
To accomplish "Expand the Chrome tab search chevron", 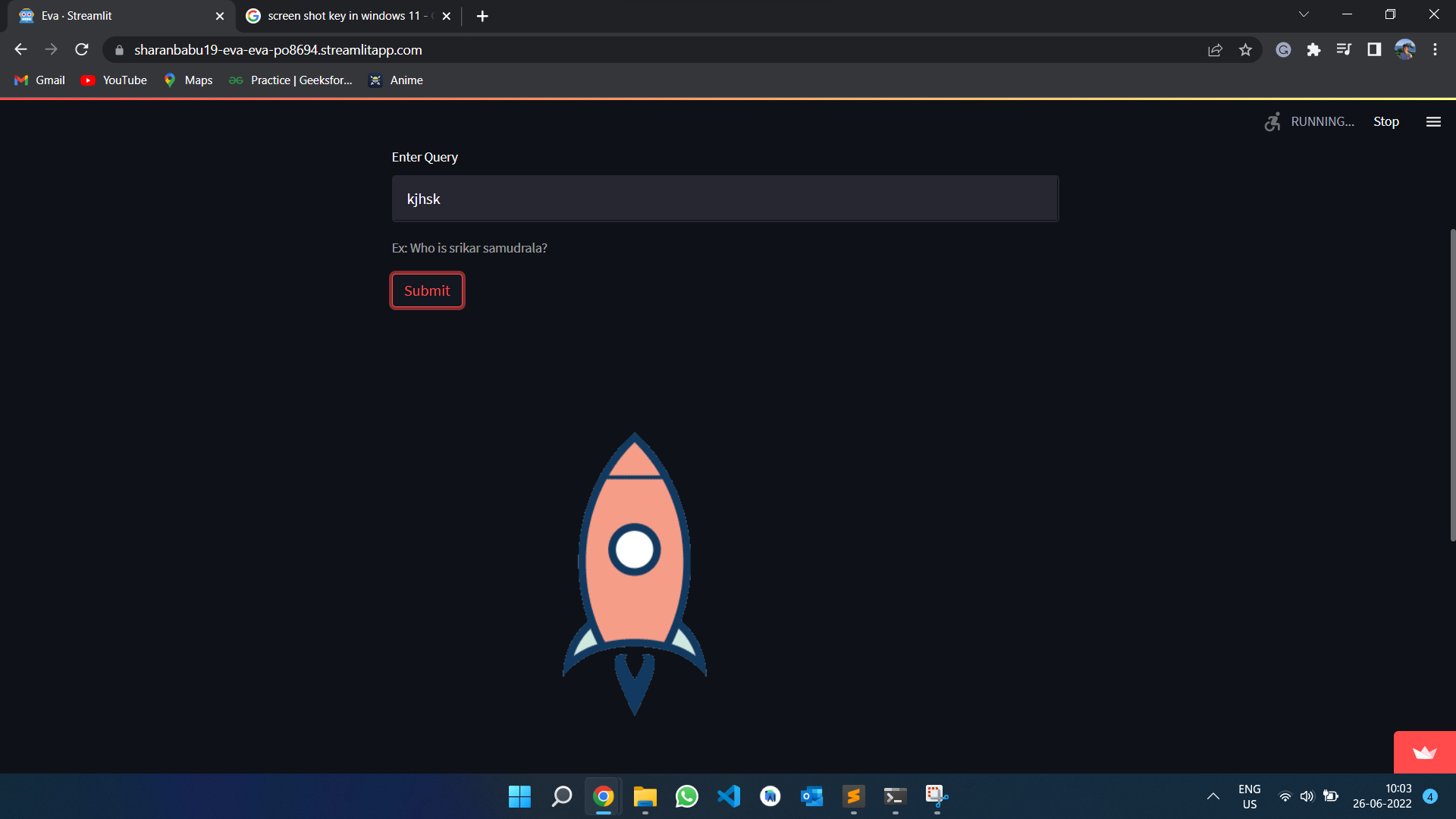I will [1304, 15].
